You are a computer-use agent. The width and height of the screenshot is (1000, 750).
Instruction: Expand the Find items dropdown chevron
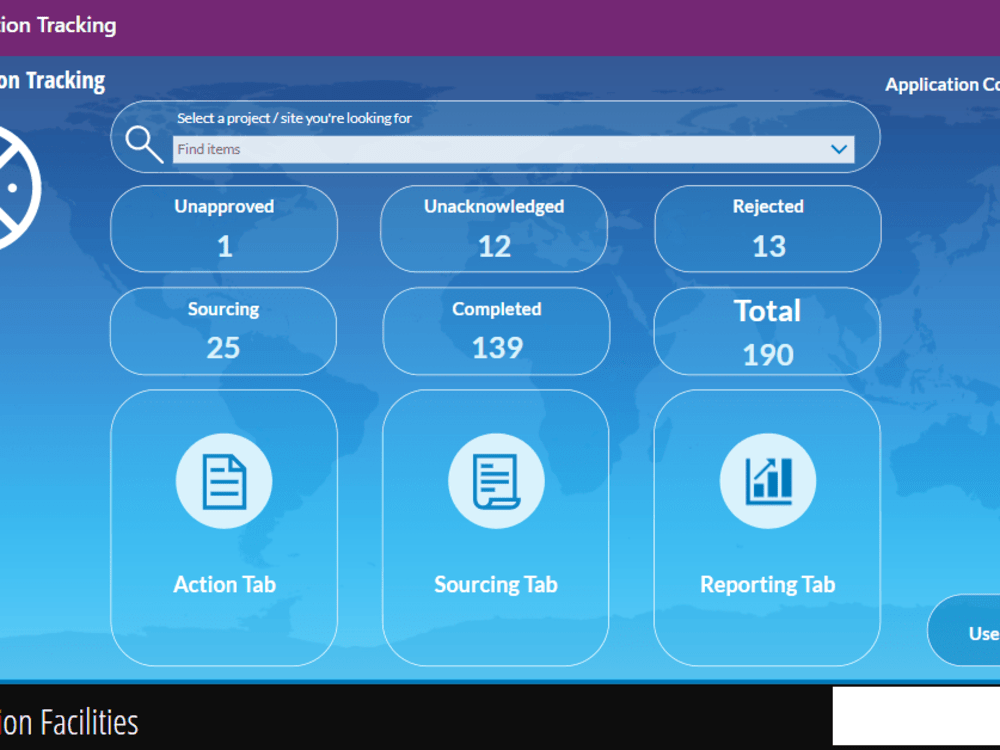(x=839, y=148)
